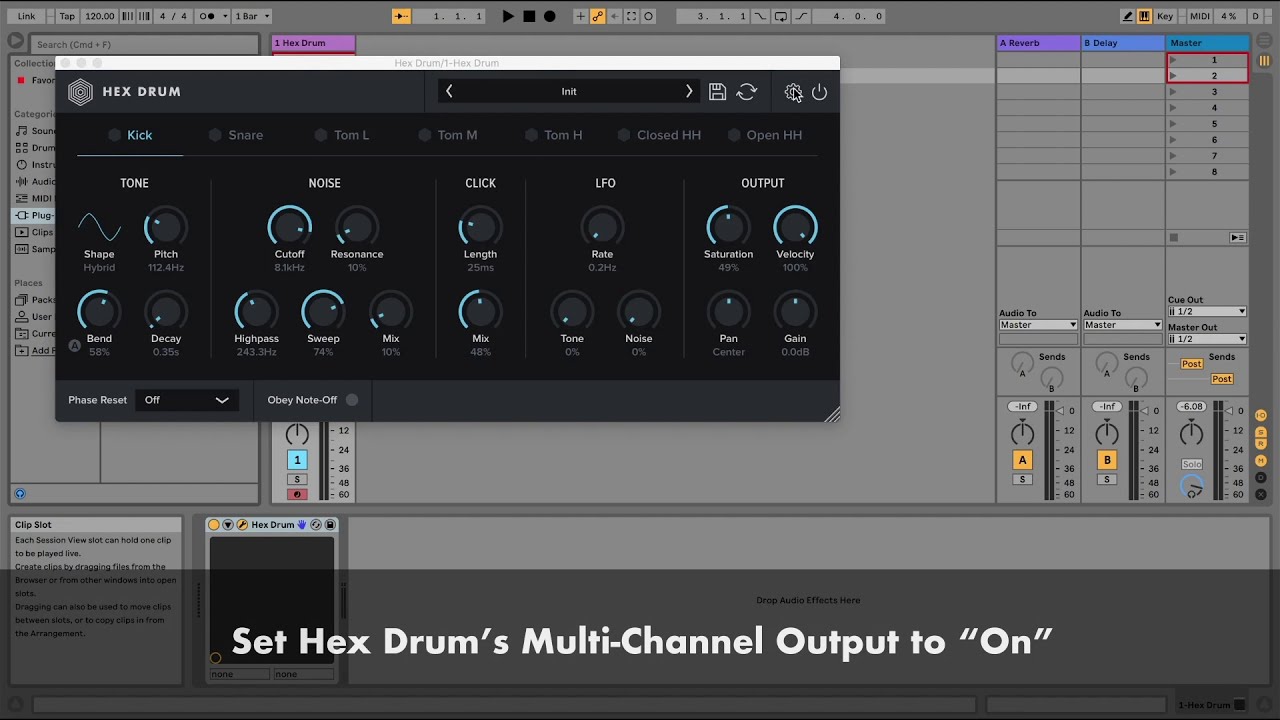
Task: Click the device save preset icon
Action: tap(330, 524)
